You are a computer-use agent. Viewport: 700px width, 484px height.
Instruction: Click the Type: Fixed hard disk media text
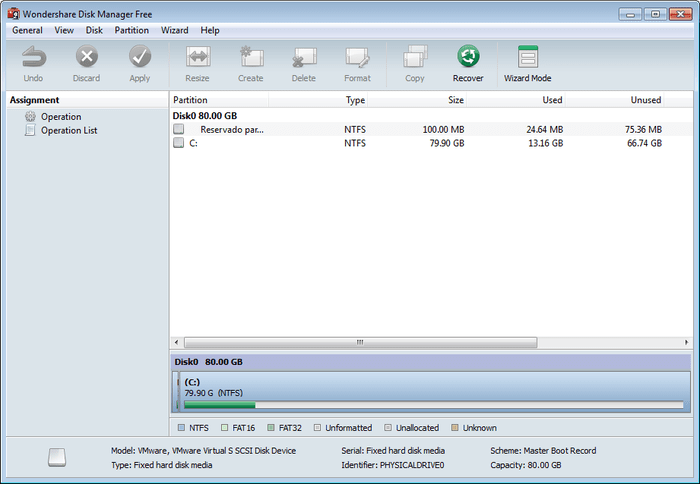[x=162, y=465]
